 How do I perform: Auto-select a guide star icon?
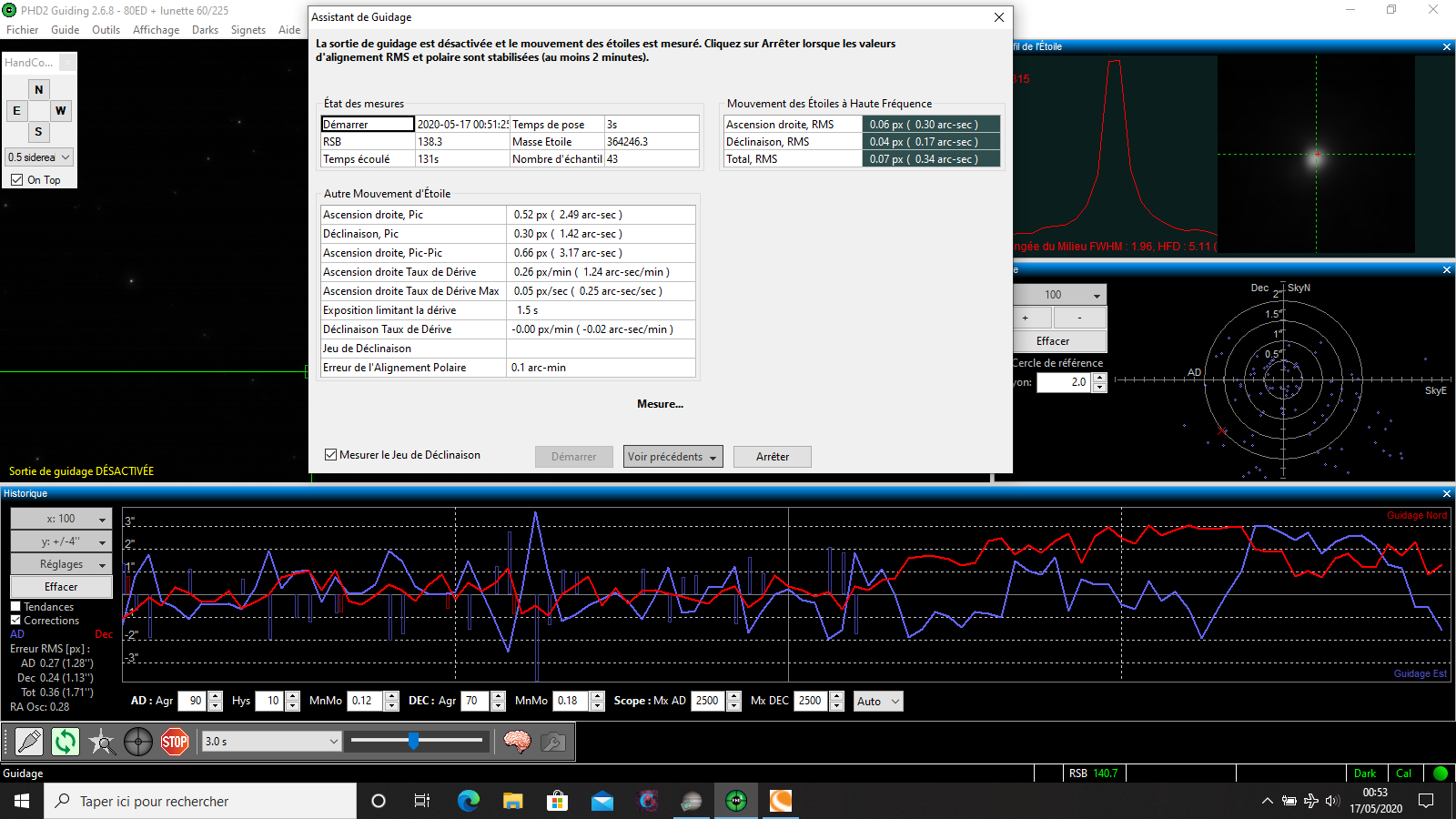pyautogui.click(x=102, y=742)
